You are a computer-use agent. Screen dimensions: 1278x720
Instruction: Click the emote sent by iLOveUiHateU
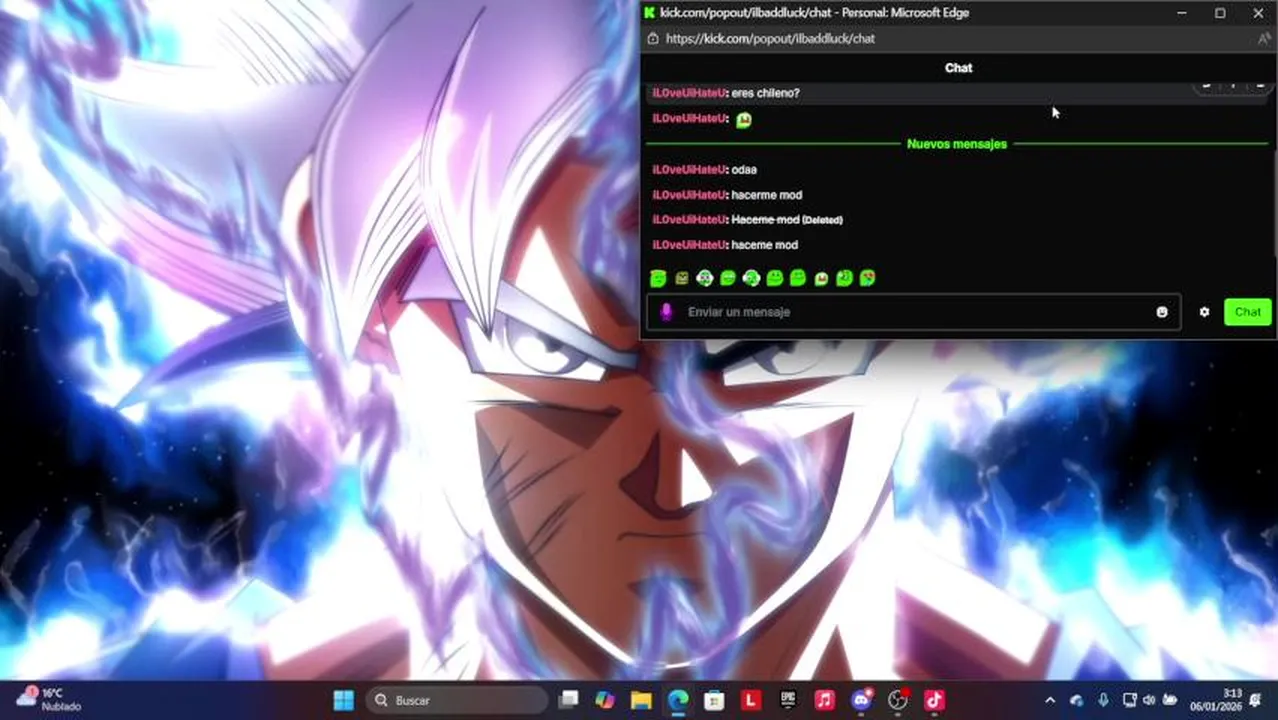tap(743, 119)
